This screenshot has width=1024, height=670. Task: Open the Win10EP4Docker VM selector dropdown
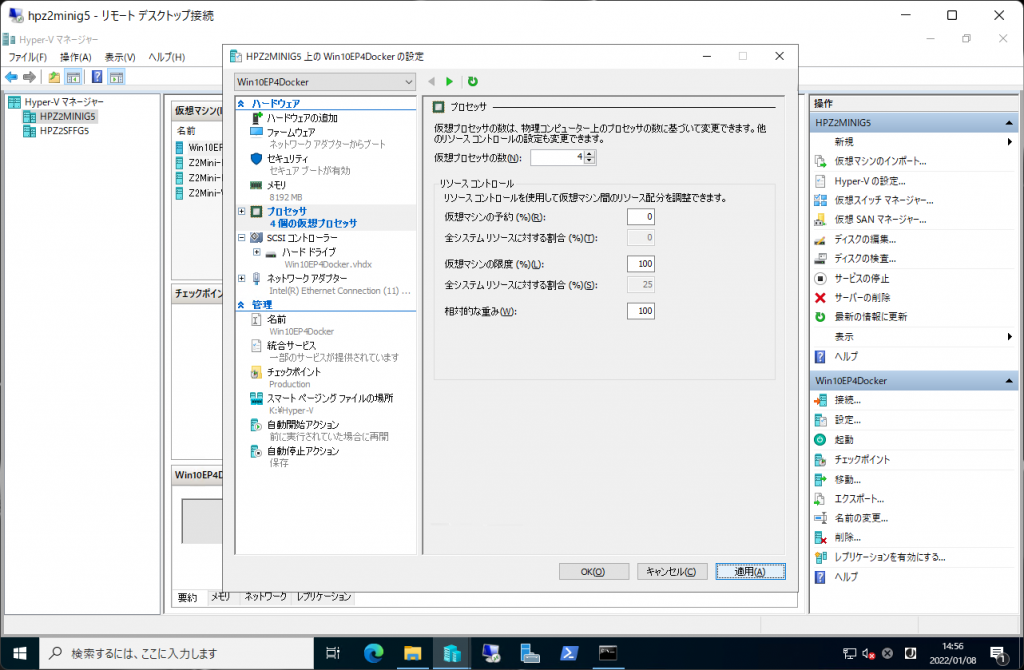pyautogui.click(x=325, y=82)
